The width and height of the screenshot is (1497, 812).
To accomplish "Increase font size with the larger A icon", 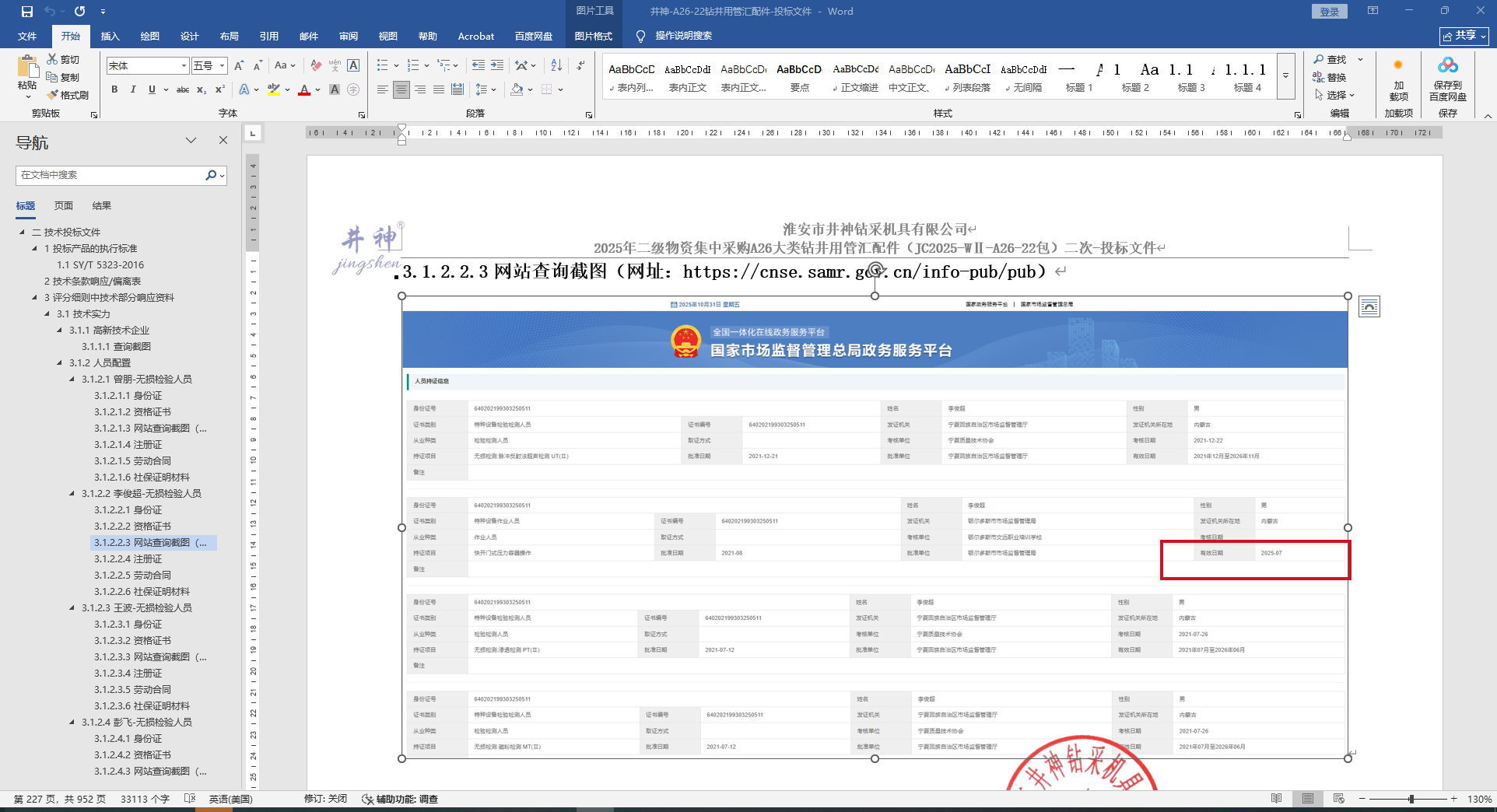I will (239, 66).
